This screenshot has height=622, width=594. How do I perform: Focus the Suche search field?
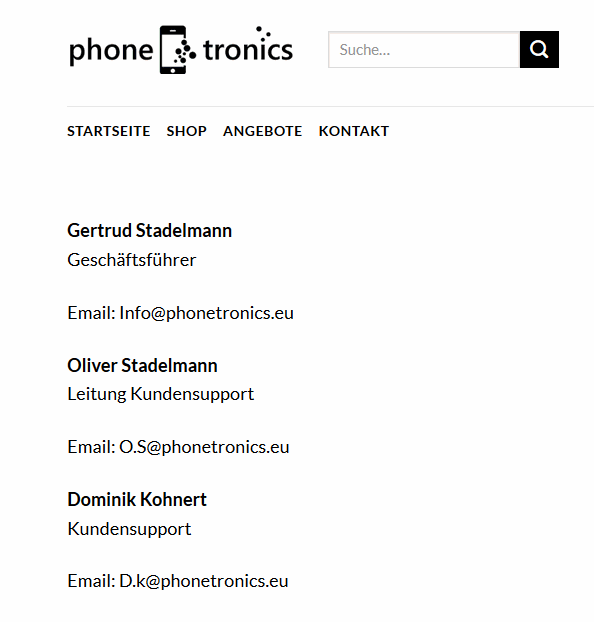coord(424,50)
